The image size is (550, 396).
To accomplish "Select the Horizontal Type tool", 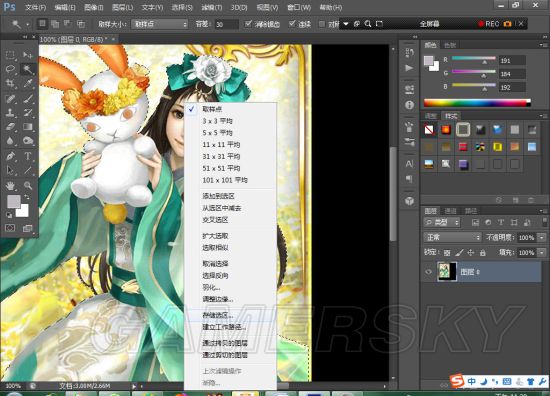I will [28, 156].
